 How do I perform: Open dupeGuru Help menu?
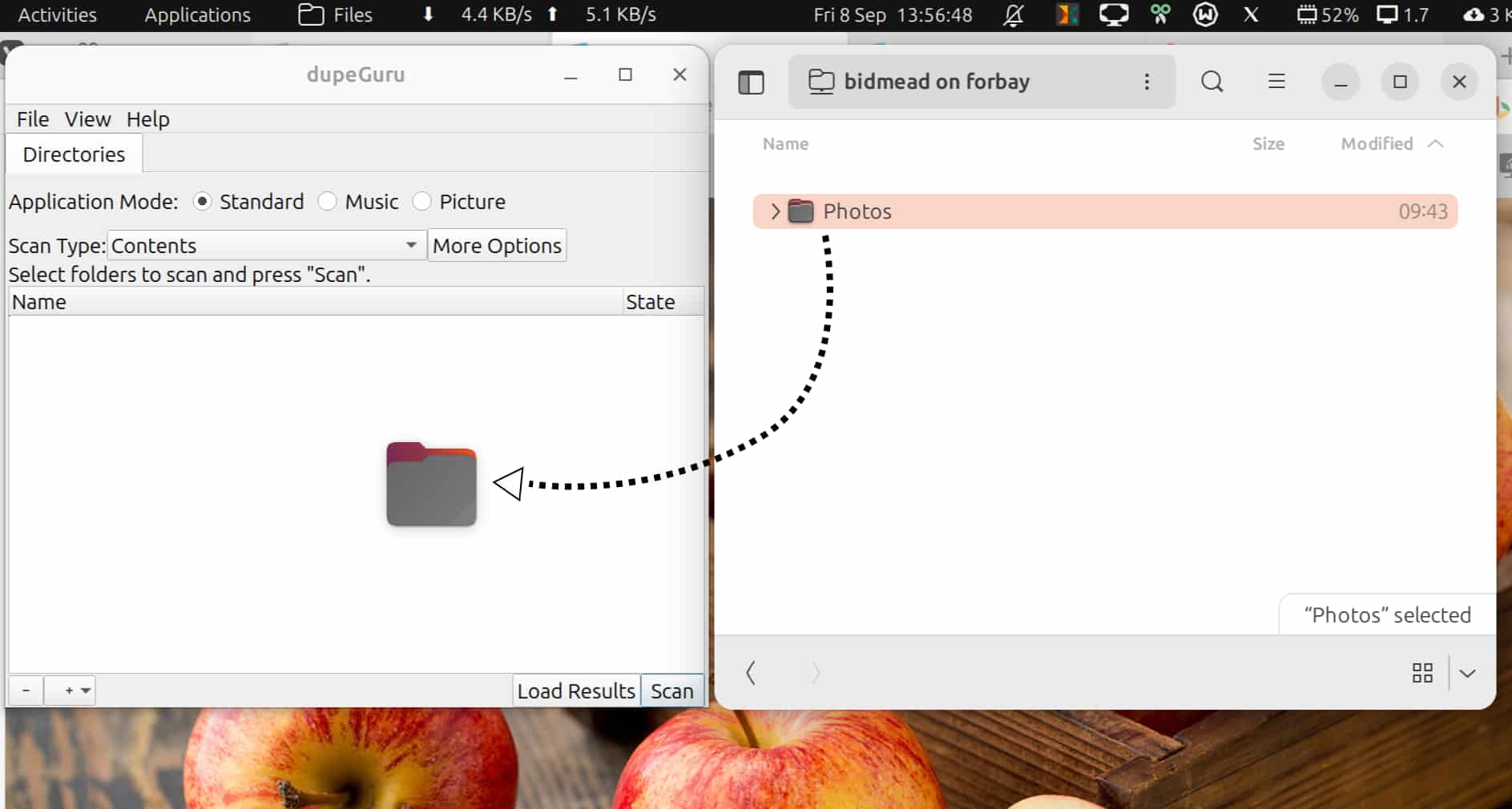click(147, 119)
